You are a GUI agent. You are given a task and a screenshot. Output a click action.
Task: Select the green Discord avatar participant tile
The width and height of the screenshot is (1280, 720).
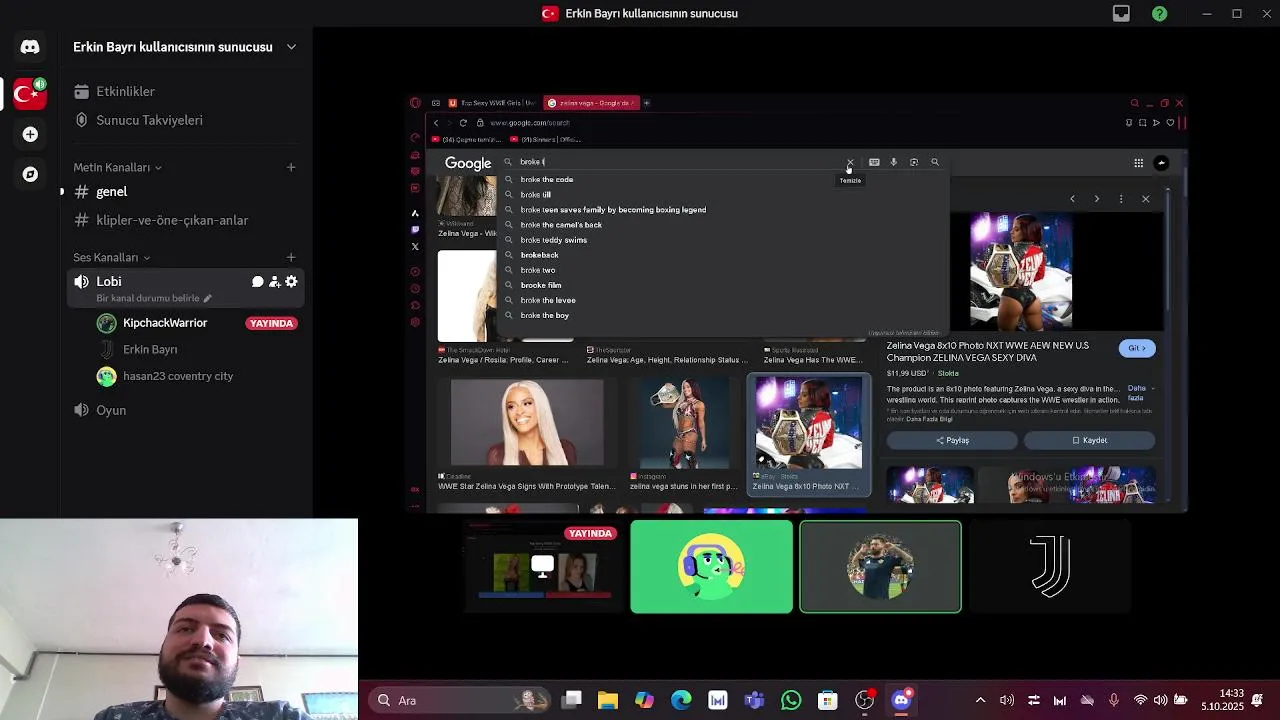click(x=711, y=567)
